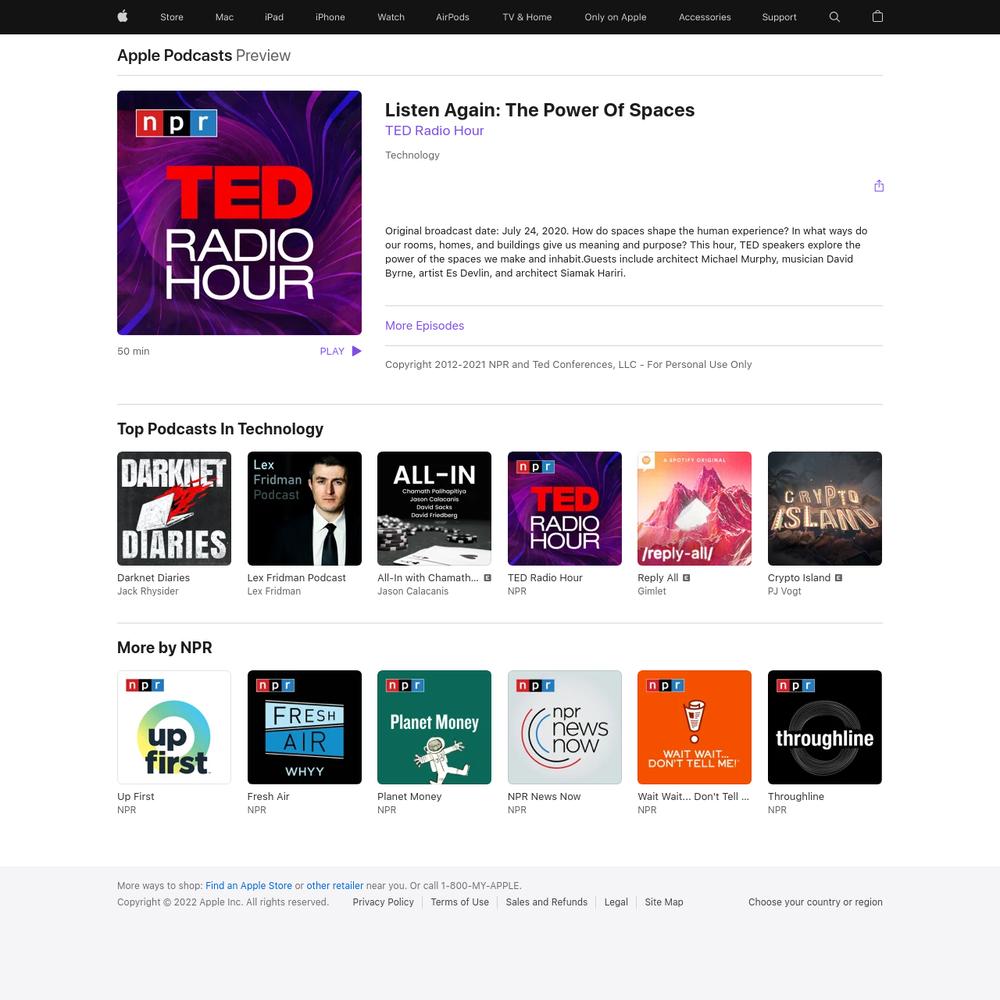Image resolution: width=1000 pixels, height=1000 pixels.
Task: Open the Site Map footer link
Action: pos(664,902)
